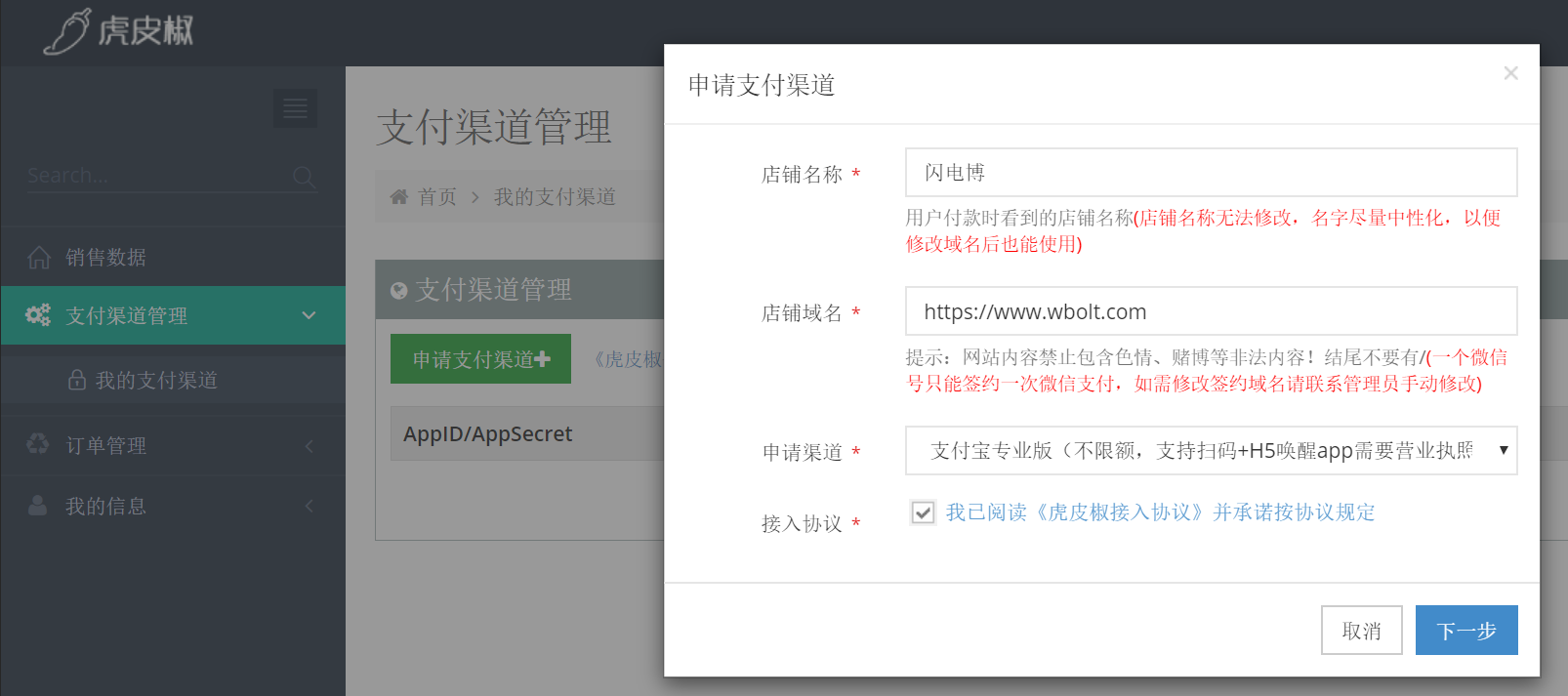
Task: Click the 《虎皮椒 link beside the green button
Action: [x=626, y=359]
